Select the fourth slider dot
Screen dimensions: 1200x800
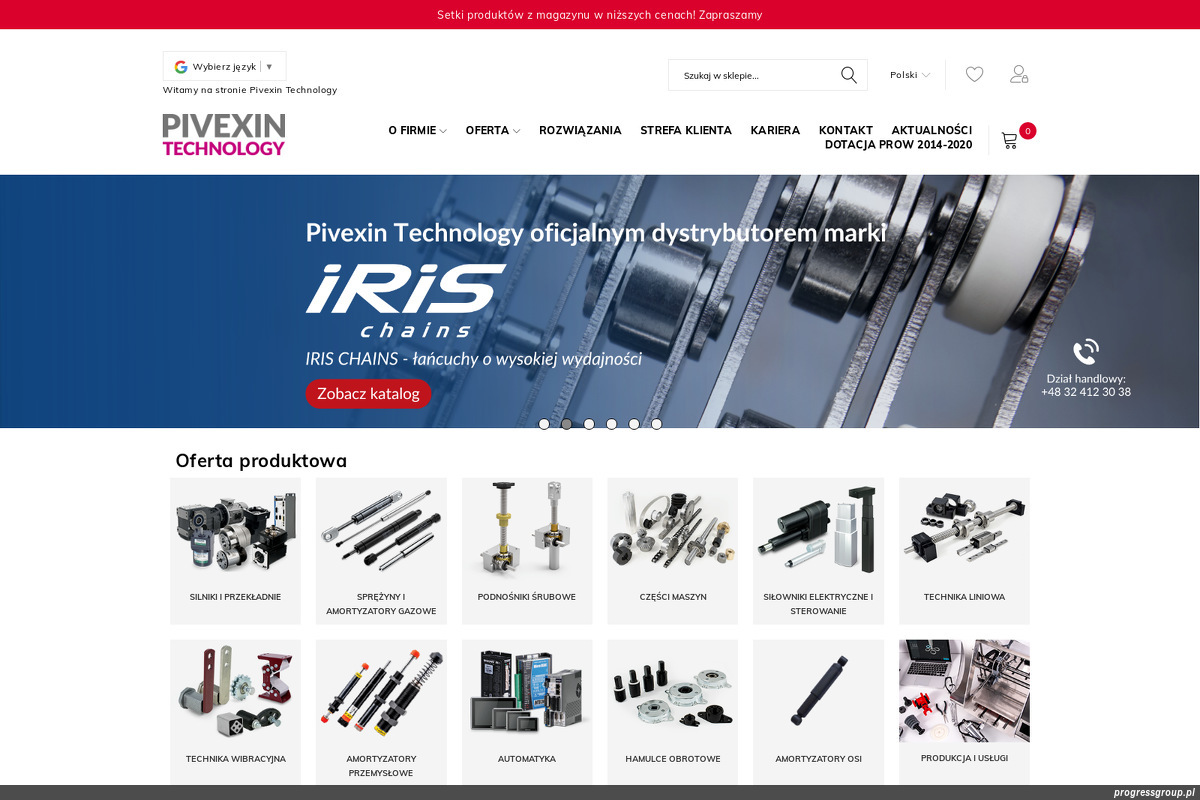611,424
